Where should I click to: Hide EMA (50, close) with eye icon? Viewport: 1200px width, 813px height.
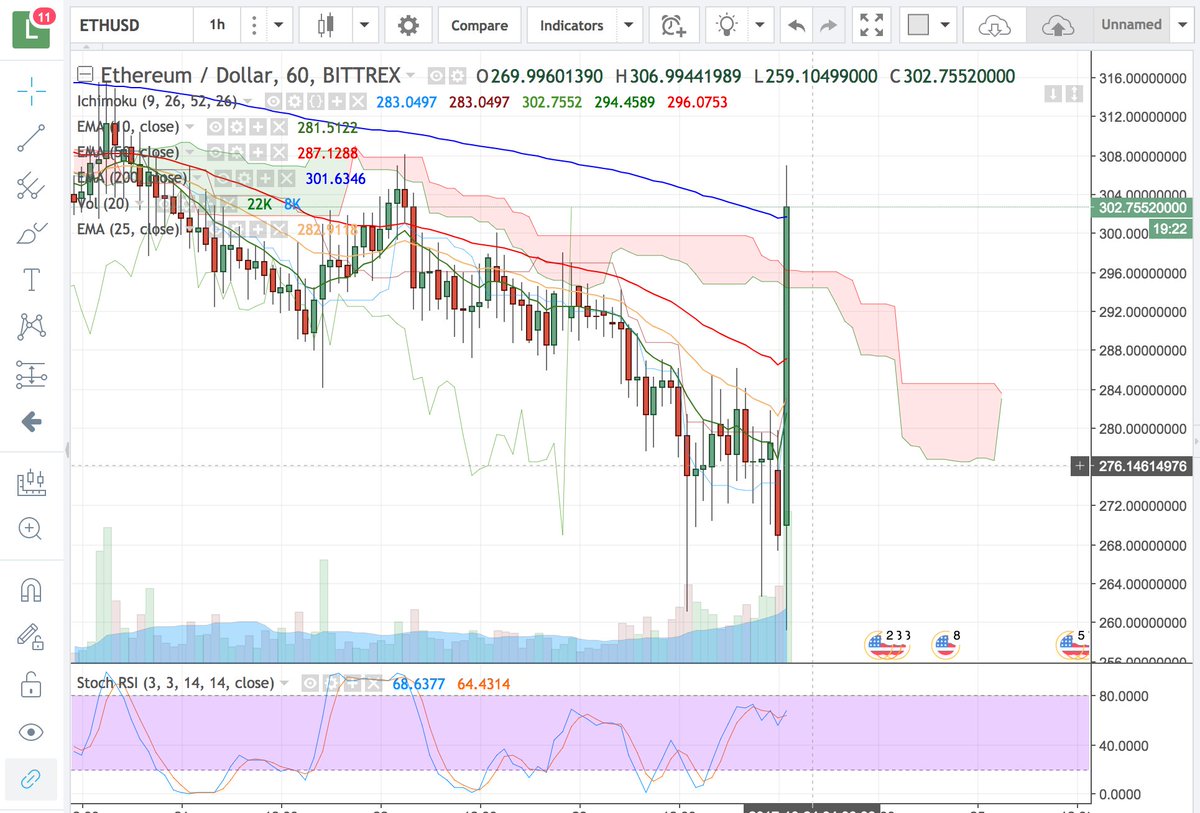(214, 153)
